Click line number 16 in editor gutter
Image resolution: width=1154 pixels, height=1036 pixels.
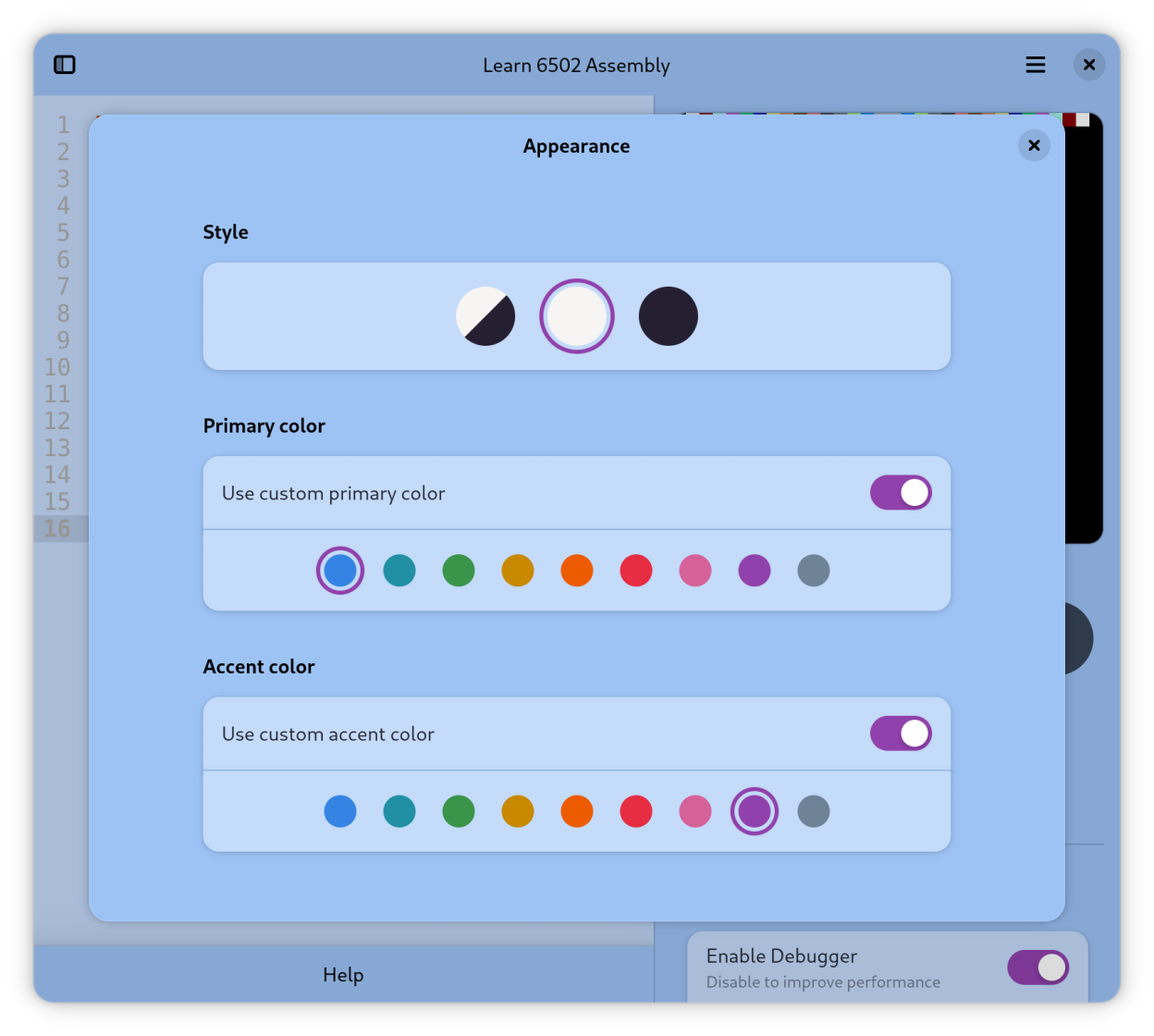tap(57, 528)
